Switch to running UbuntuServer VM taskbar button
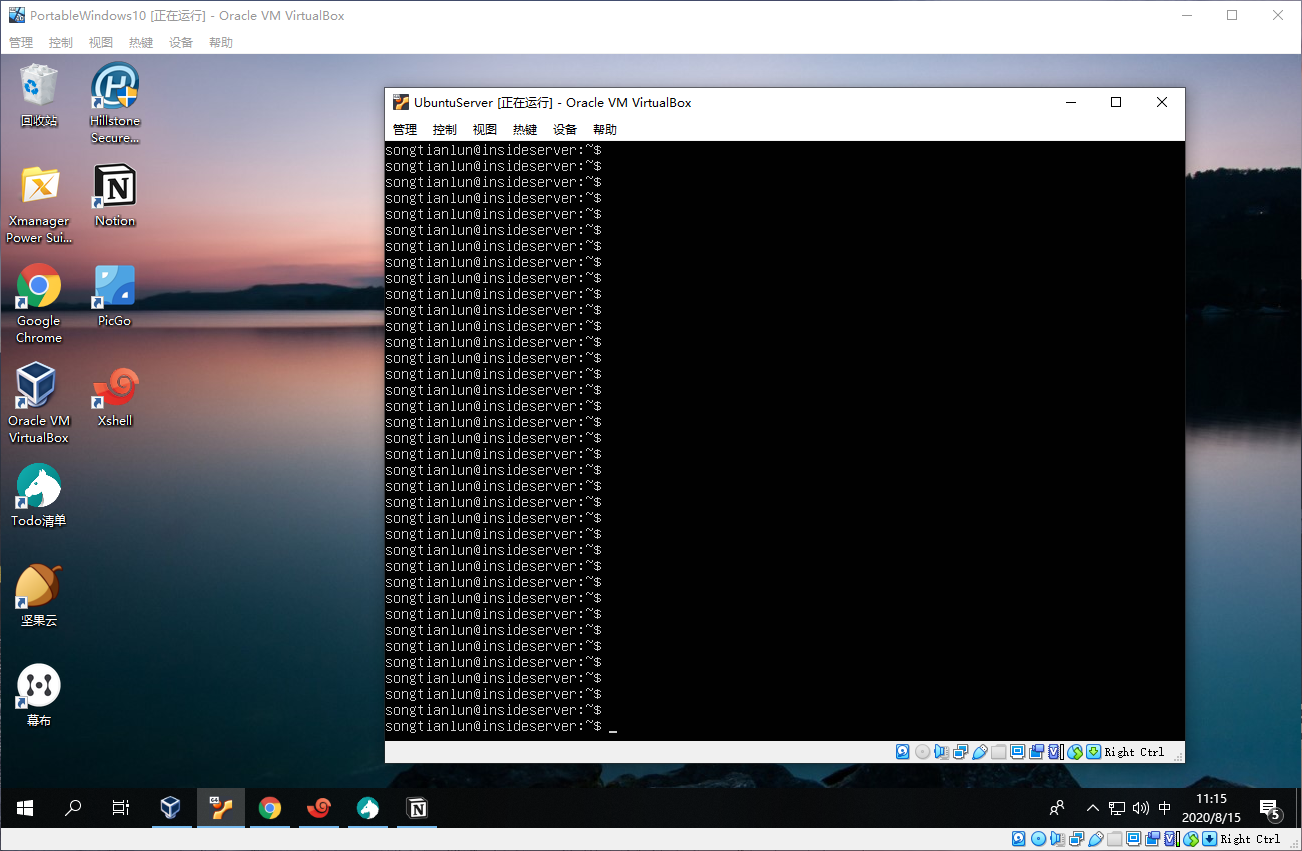 [221, 808]
